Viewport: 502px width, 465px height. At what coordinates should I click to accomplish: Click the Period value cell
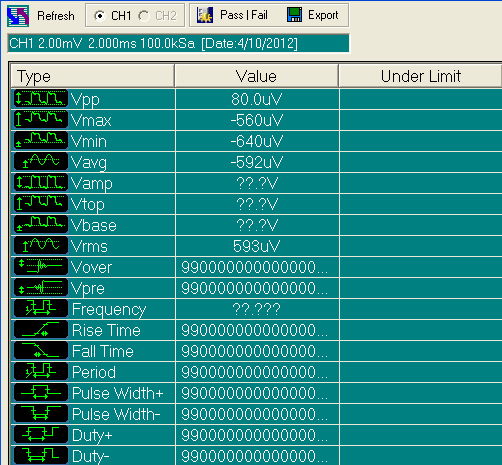[x=257, y=372]
